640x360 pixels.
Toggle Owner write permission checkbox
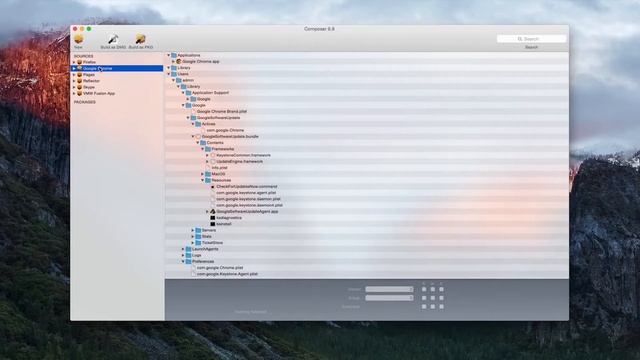coord(433,289)
